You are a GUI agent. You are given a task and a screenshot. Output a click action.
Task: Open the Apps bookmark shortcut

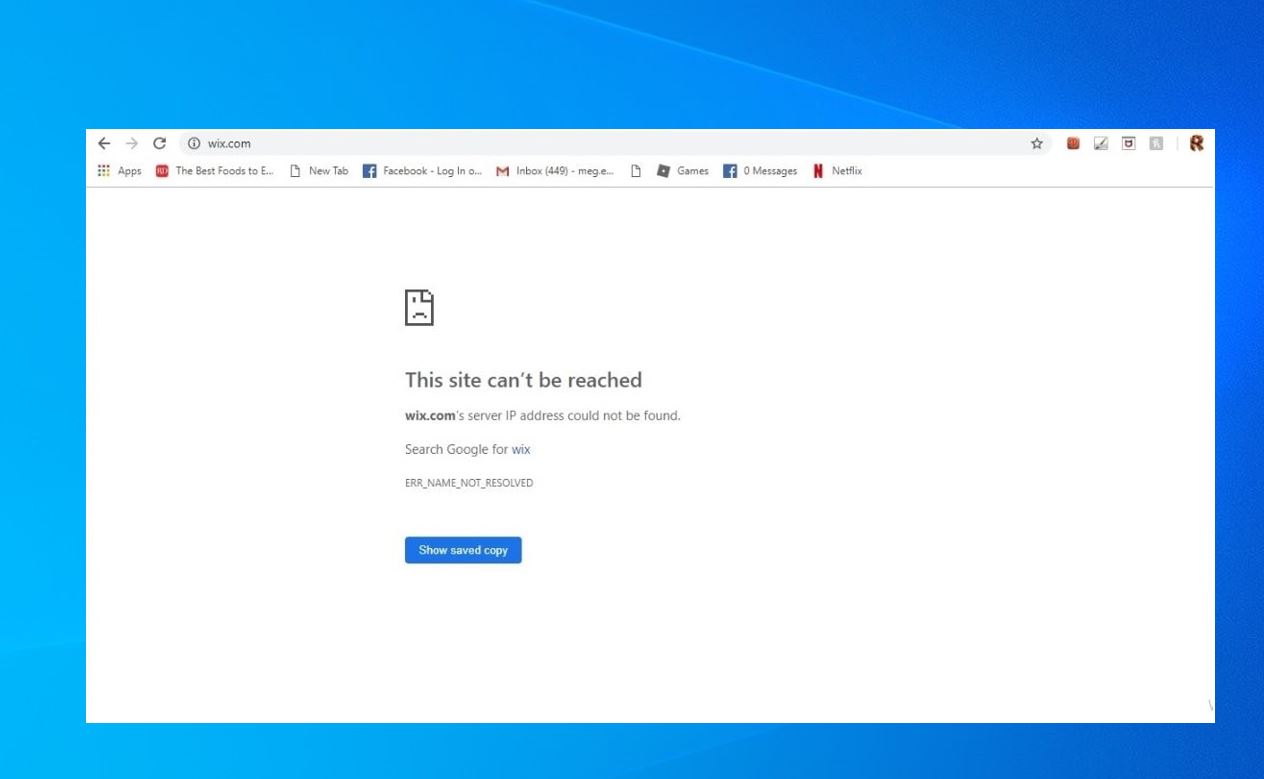click(119, 171)
